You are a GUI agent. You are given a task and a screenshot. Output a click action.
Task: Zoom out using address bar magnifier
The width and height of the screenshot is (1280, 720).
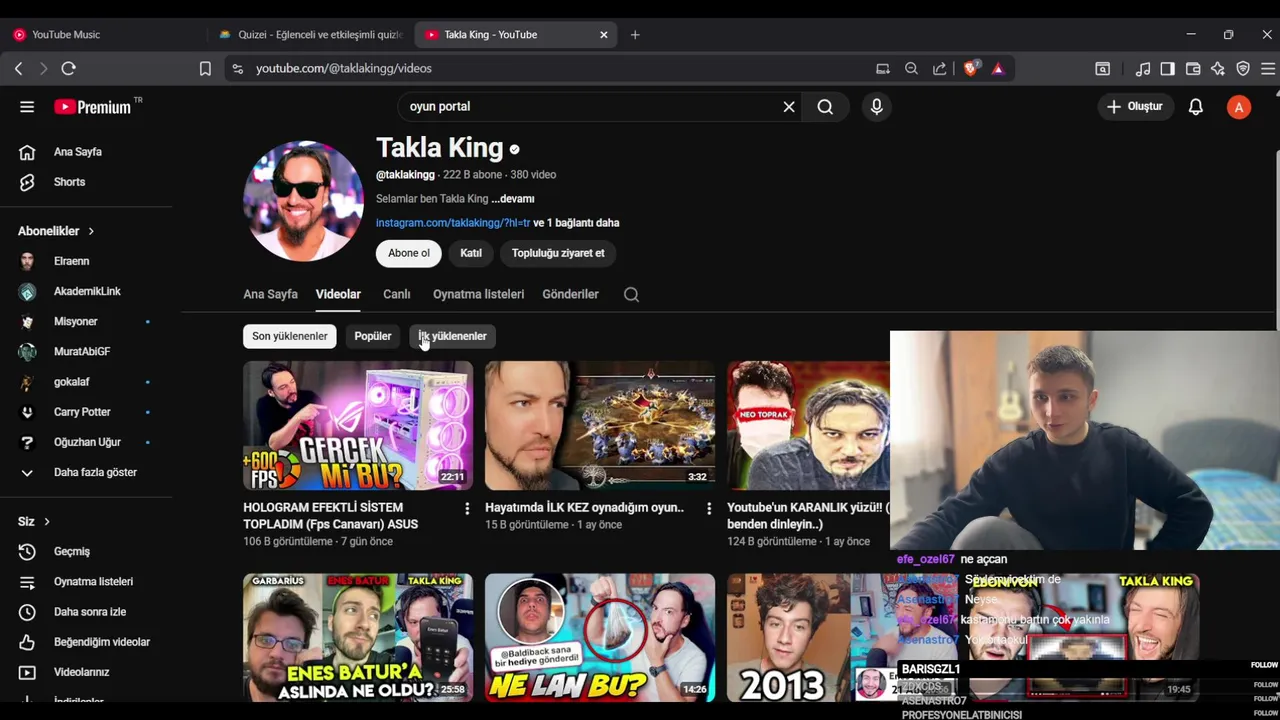click(911, 69)
